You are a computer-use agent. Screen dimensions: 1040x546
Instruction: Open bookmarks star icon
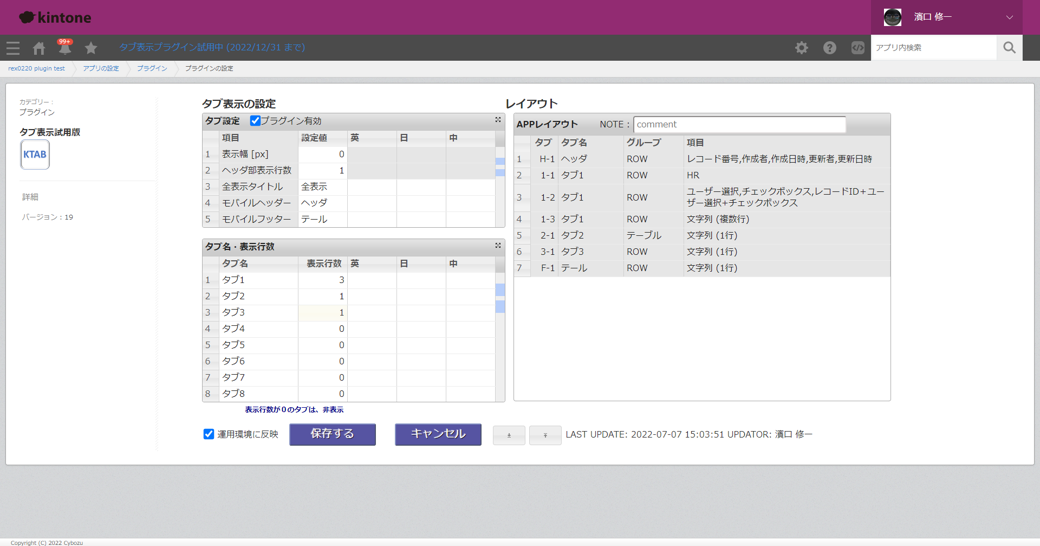point(91,48)
